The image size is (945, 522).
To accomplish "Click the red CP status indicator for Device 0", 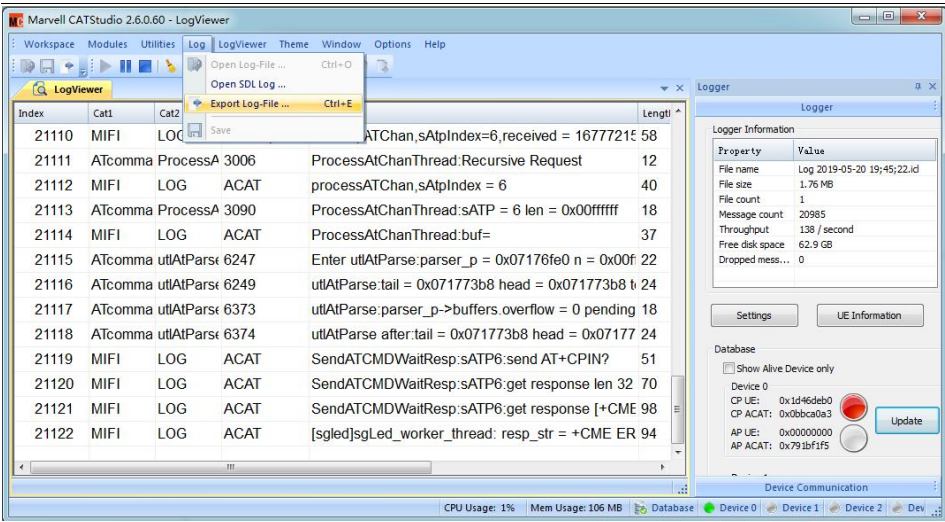I will coord(853,408).
